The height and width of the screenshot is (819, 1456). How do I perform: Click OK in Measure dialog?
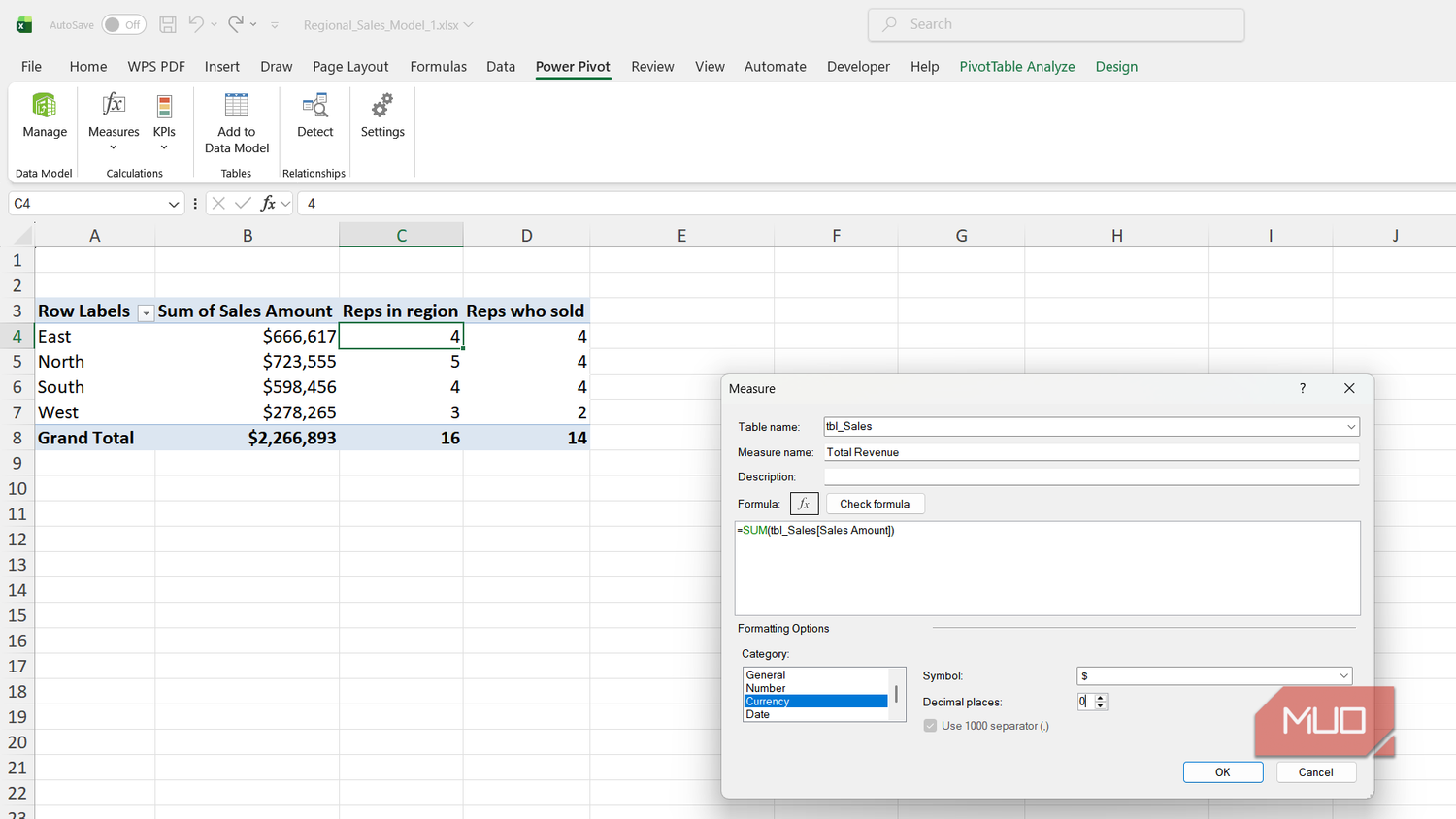1223,772
